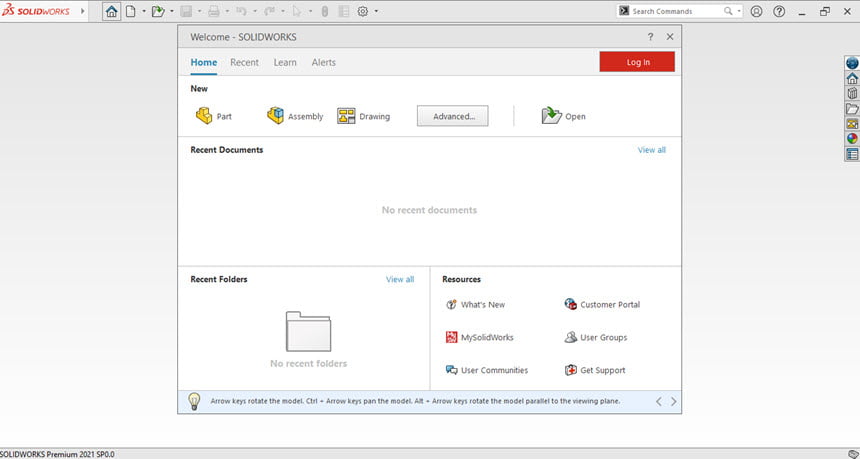Click the SOLIDWORKS logo

36,11
